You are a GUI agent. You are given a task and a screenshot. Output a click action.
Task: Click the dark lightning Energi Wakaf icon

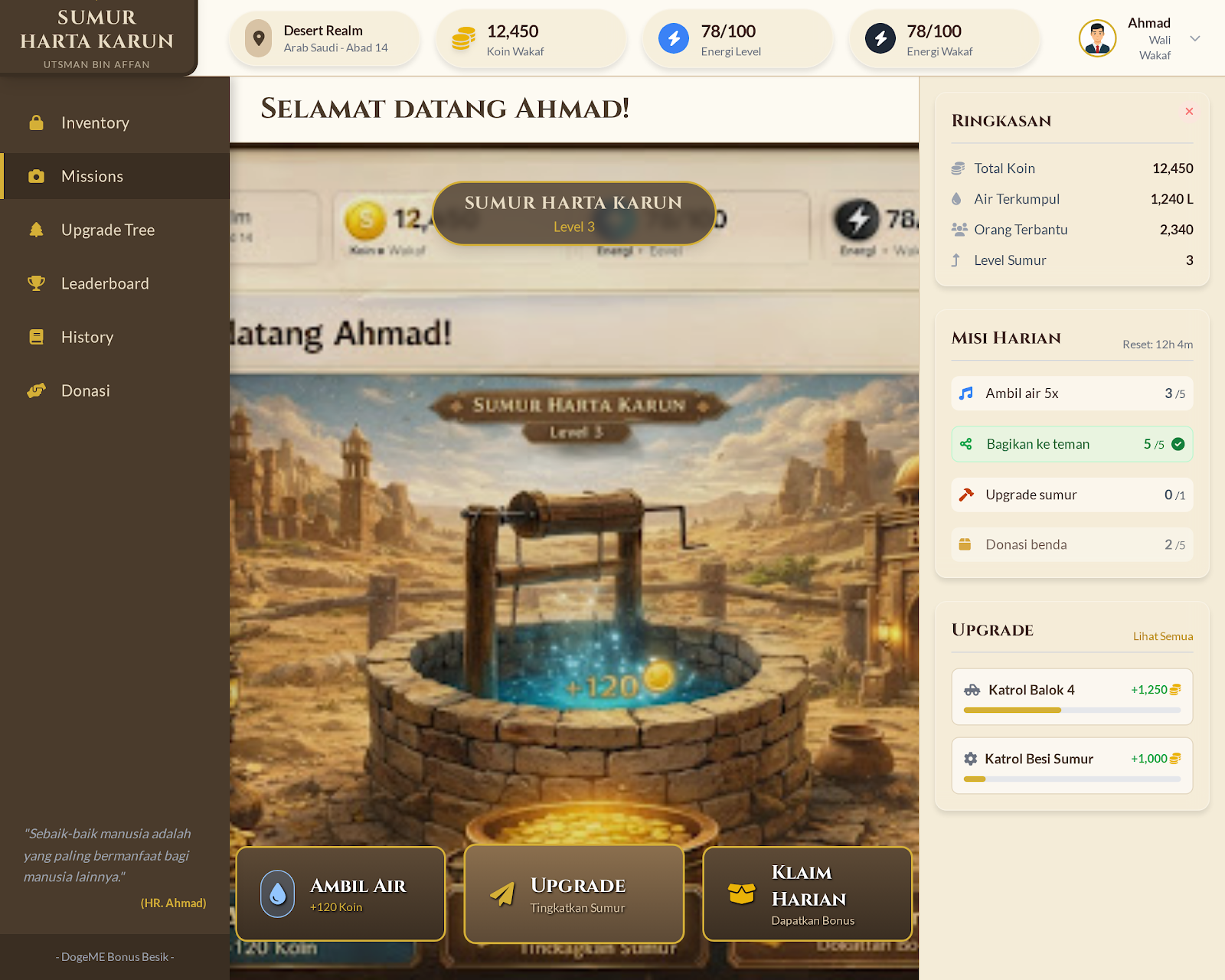point(880,38)
